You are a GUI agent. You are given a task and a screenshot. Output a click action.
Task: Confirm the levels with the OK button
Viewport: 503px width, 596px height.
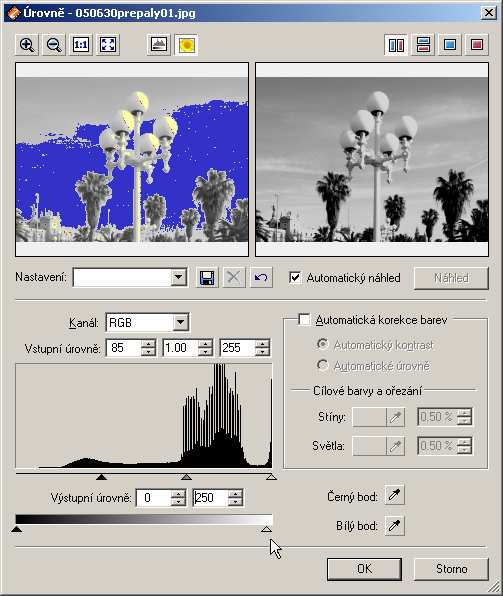[x=364, y=569]
